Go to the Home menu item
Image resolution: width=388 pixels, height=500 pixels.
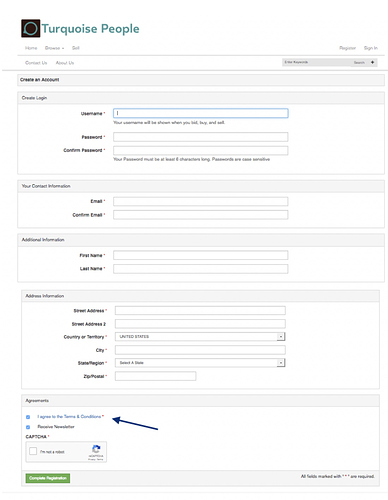coord(31,48)
